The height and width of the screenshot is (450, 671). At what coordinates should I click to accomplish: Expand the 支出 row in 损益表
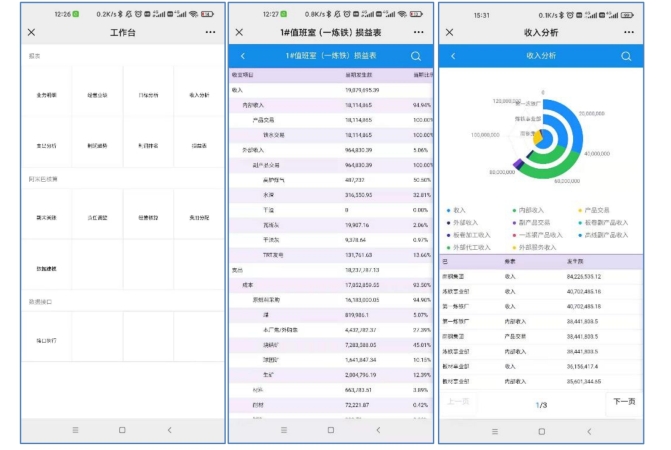tap(238, 270)
